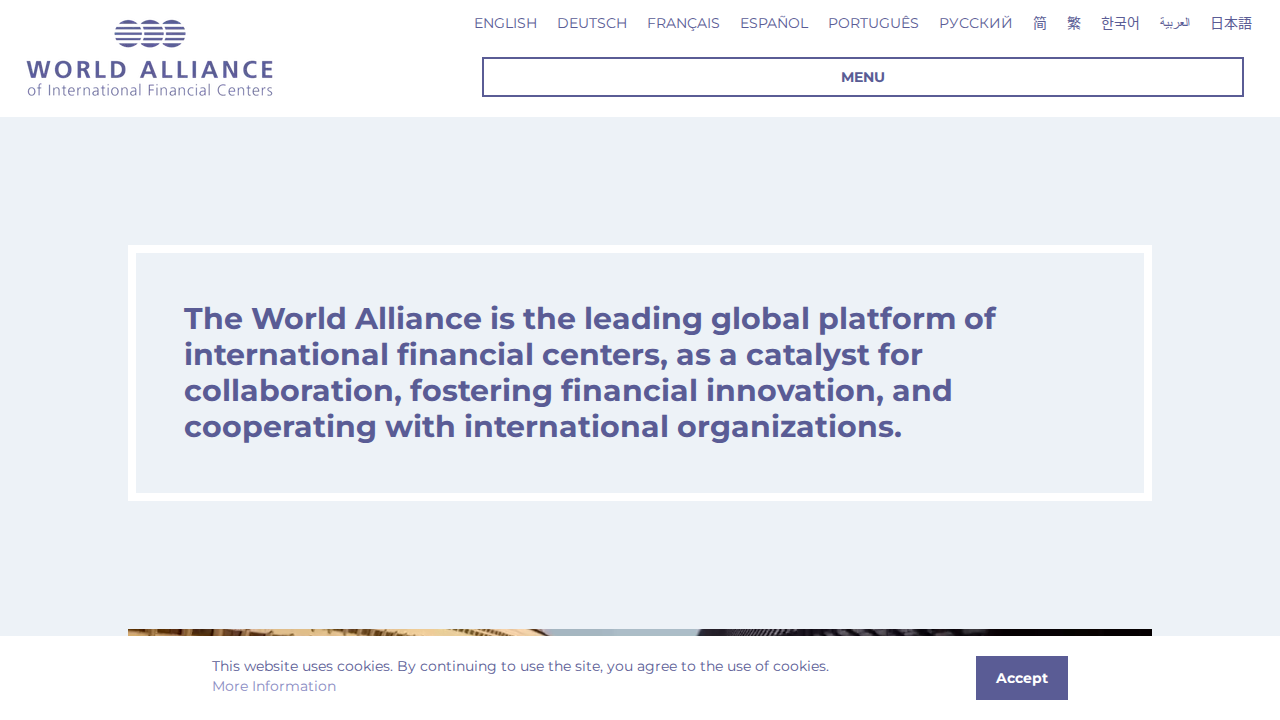The height and width of the screenshot is (720, 1280).
Task: Click the World Alliance mission statement text
Action: coord(590,372)
